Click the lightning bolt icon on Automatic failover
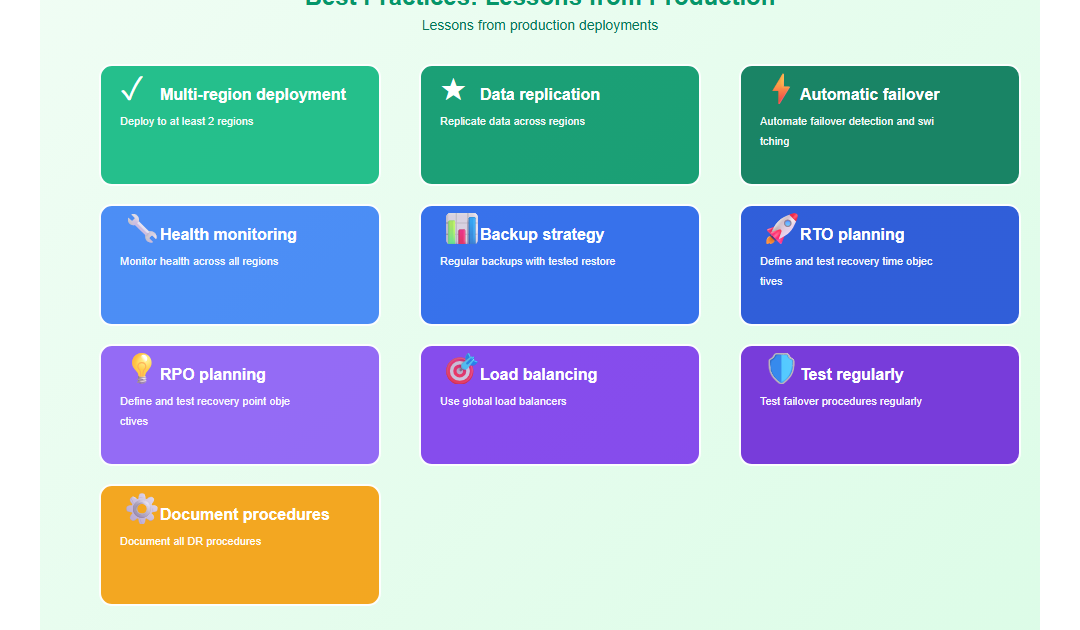1080x630 pixels. point(781,89)
